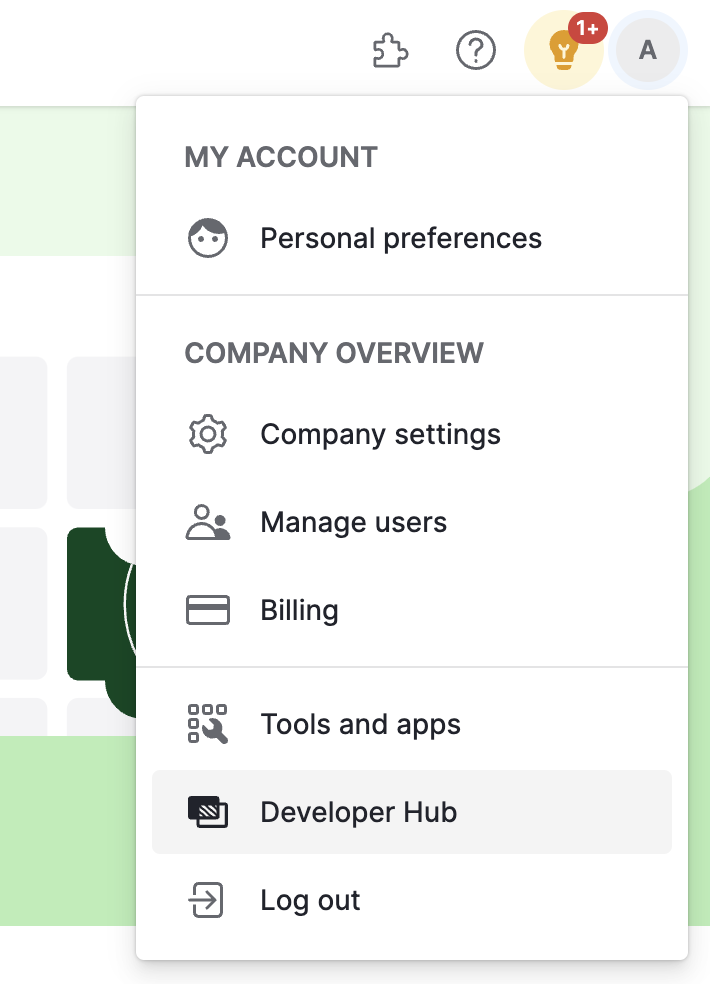Open the help question mark icon
710x984 pixels.
tap(475, 49)
